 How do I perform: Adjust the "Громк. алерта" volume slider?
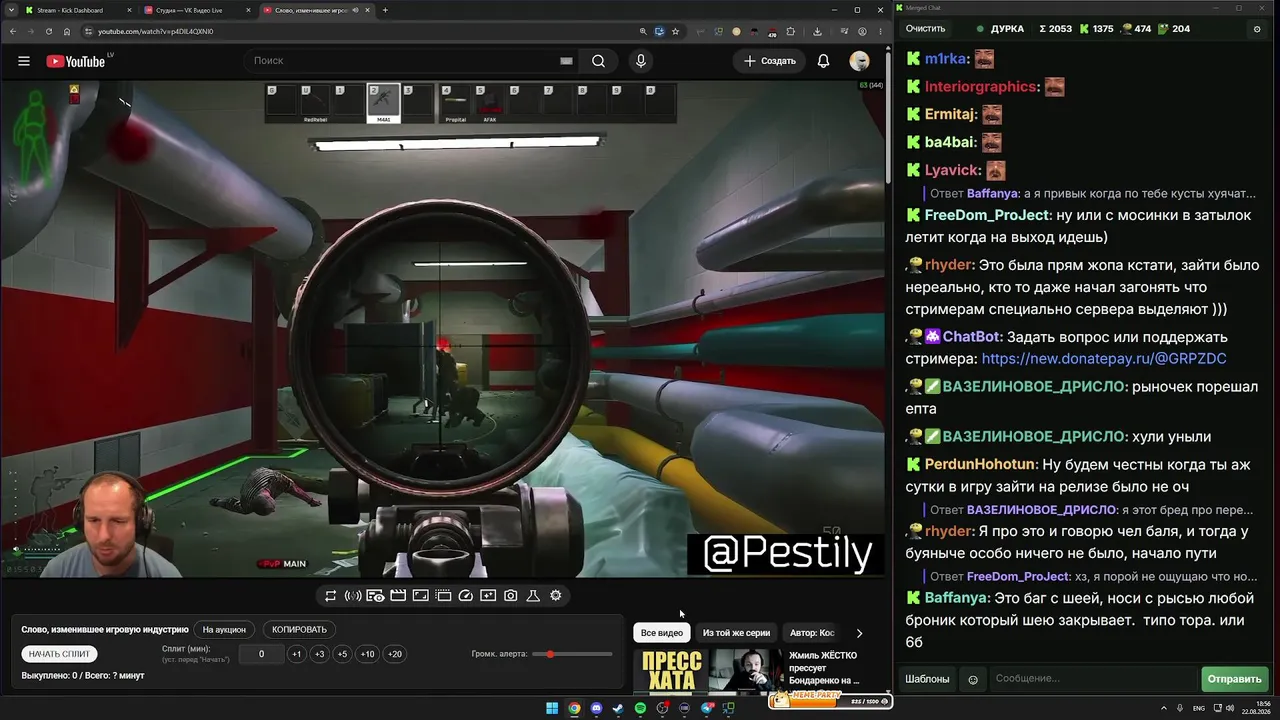click(x=573, y=654)
